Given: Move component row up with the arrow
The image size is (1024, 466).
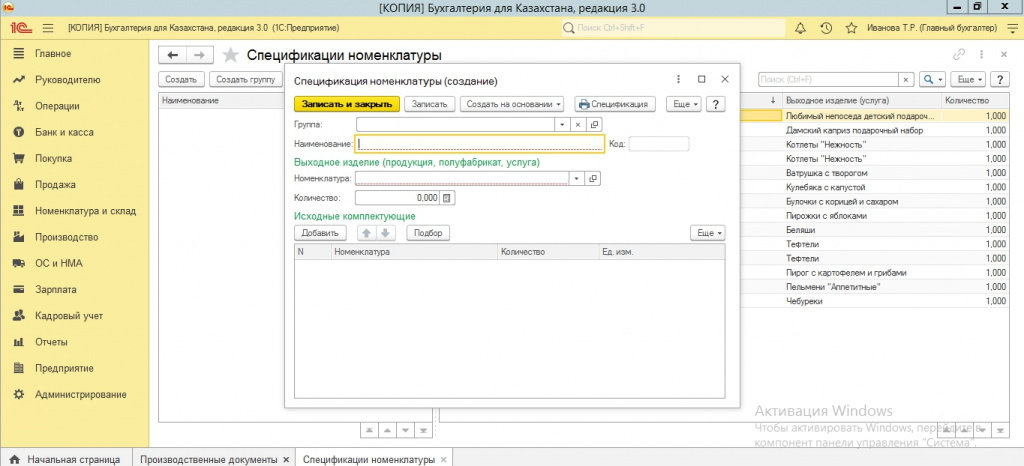Looking at the screenshot, I should pyautogui.click(x=366, y=232).
